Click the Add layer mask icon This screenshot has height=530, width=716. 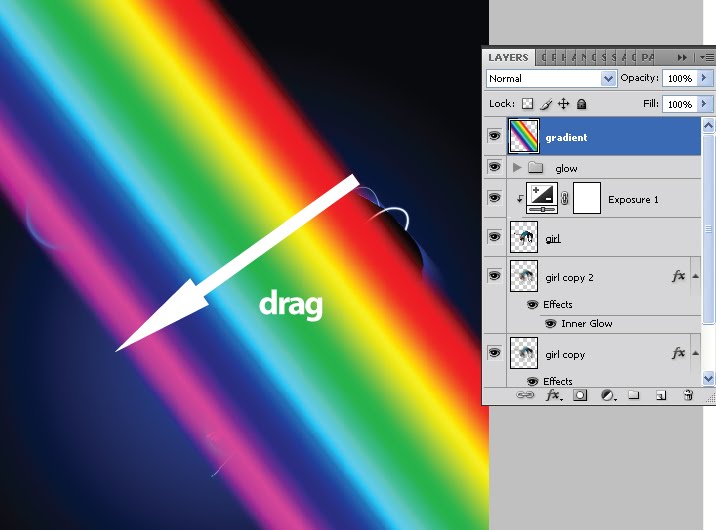click(580, 395)
